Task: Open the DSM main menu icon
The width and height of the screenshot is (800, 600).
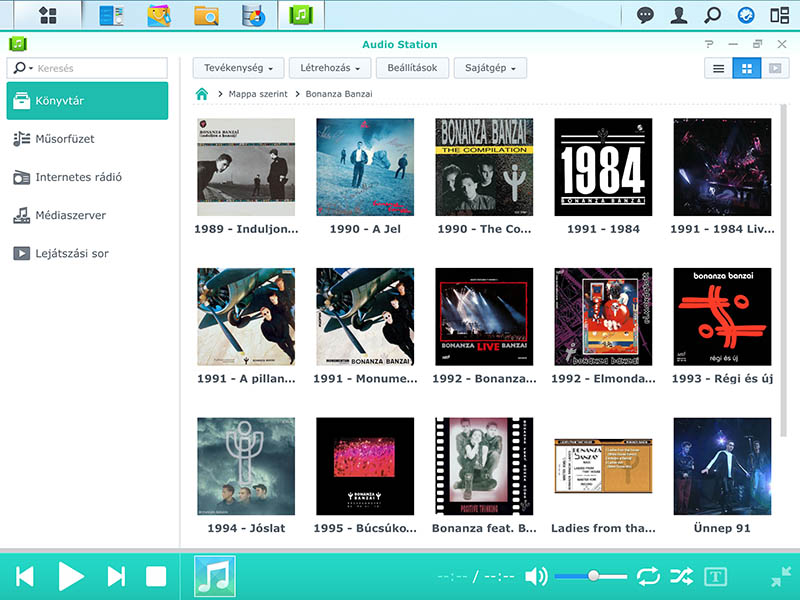Action: (47, 15)
